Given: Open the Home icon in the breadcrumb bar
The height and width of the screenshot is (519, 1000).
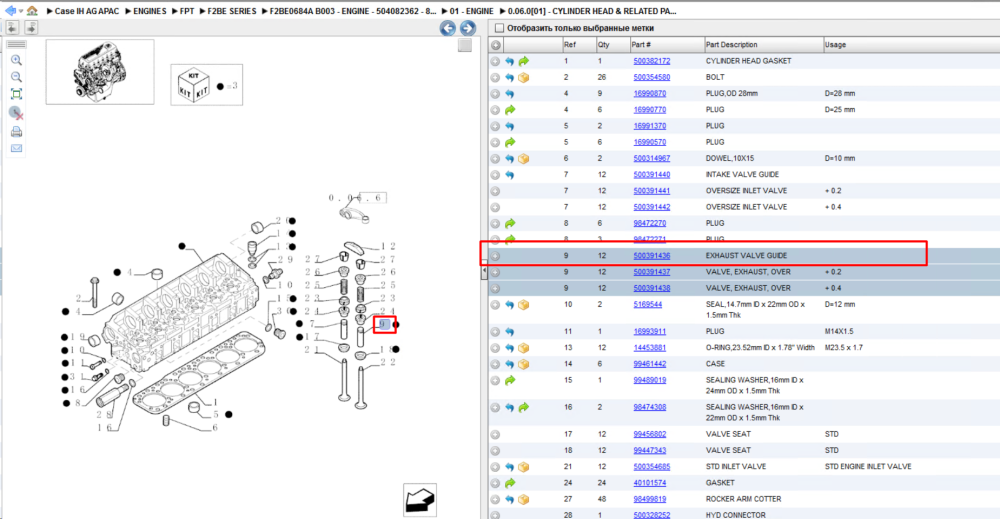Looking at the screenshot, I should pos(32,11).
